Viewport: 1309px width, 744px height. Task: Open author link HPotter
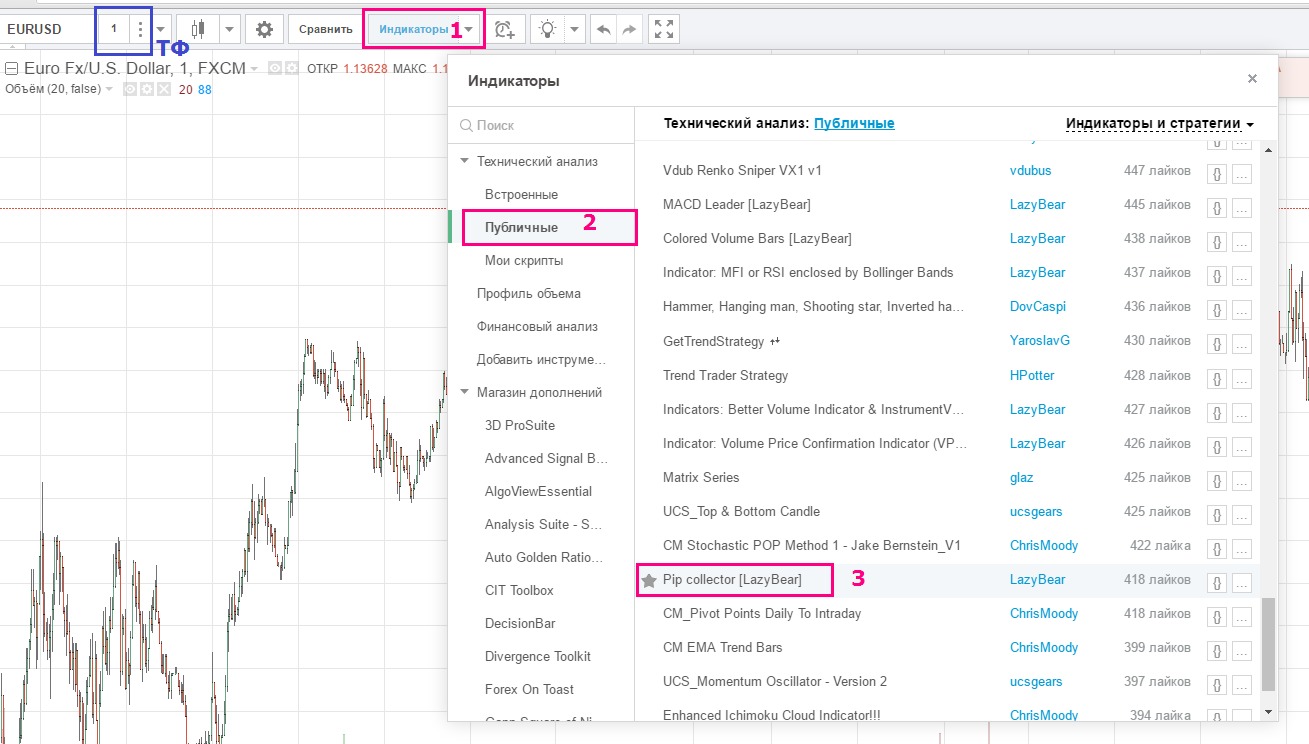click(1032, 376)
